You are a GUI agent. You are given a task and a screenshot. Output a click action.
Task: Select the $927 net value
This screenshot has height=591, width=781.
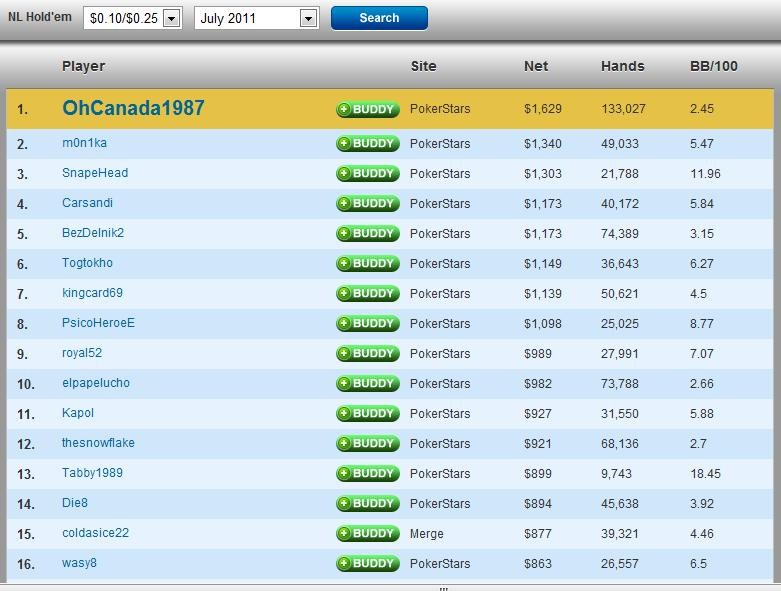pos(538,414)
